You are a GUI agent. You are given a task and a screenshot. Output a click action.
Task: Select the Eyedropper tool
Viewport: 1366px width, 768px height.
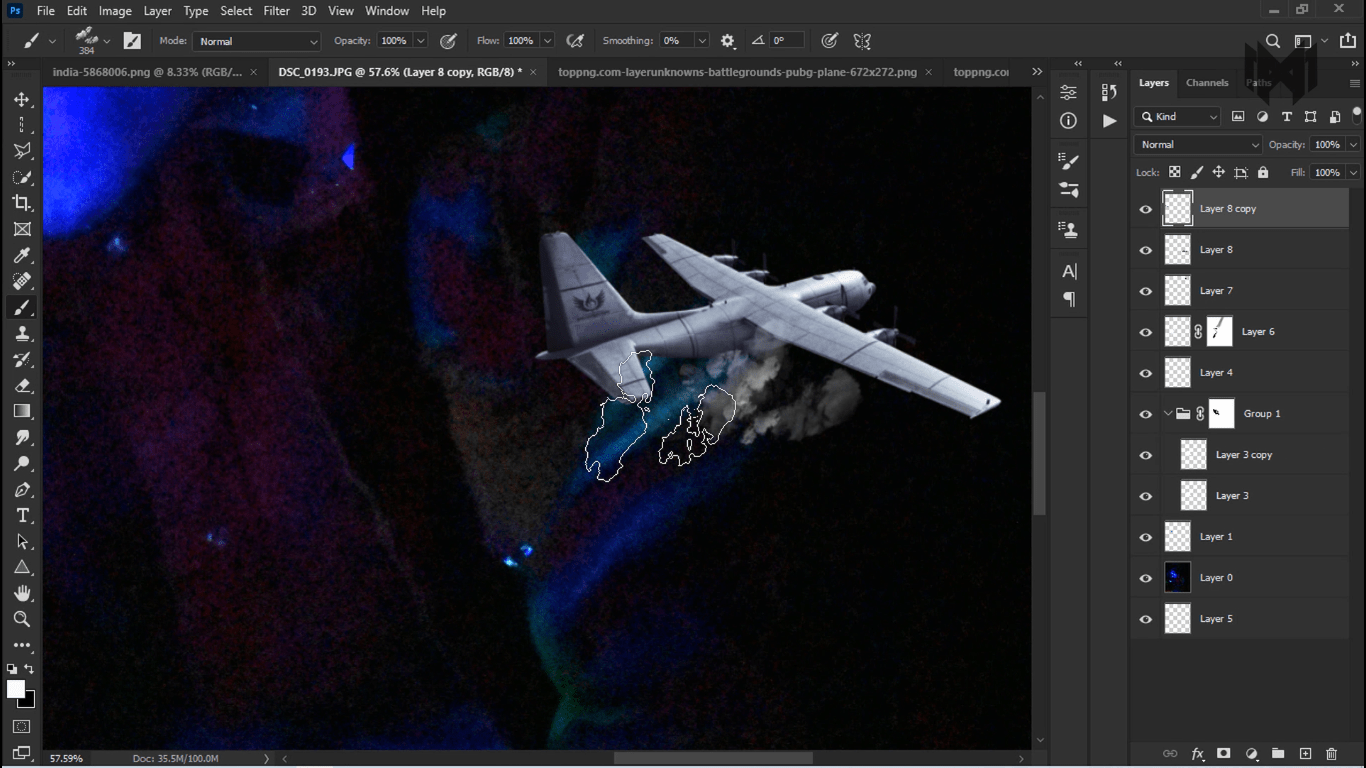pos(22,255)
